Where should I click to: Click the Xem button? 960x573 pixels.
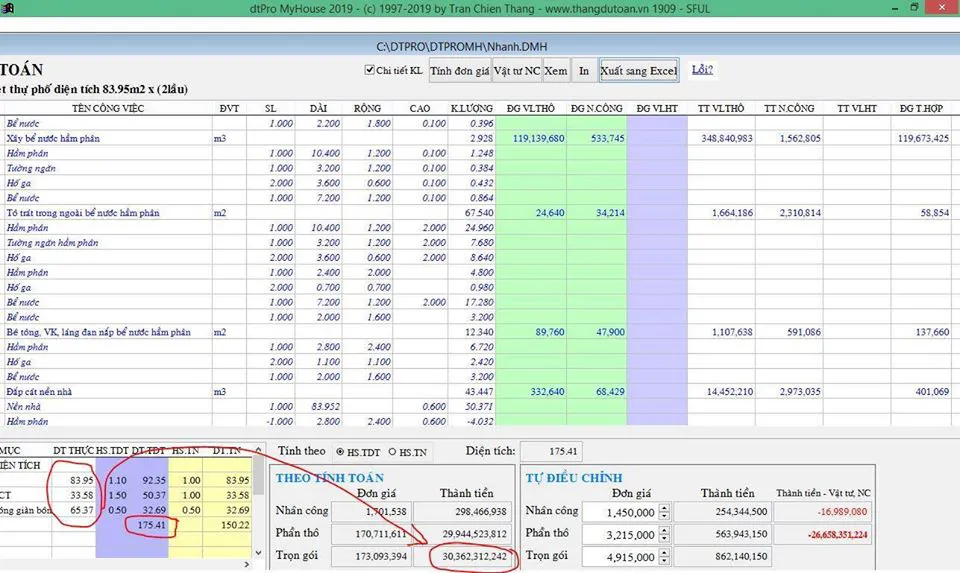(556, 71)
